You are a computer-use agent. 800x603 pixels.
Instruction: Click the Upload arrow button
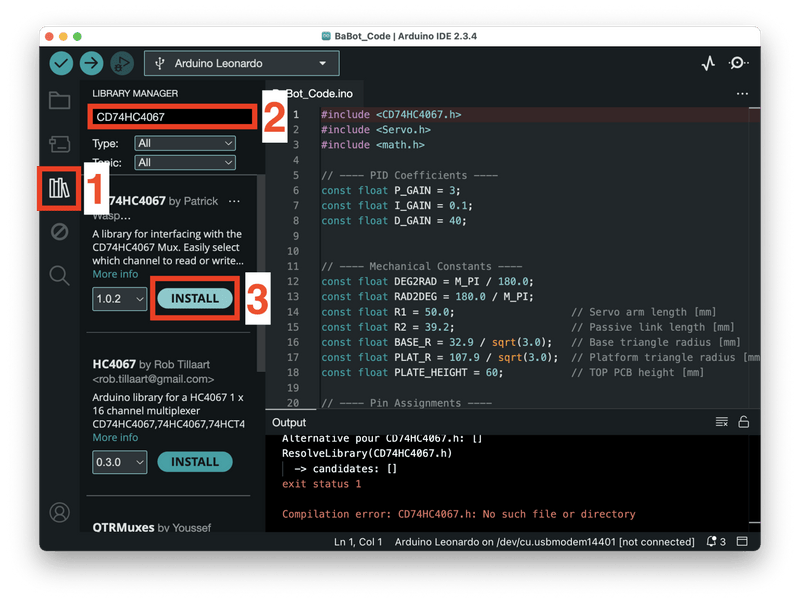(x=90, y=62)
